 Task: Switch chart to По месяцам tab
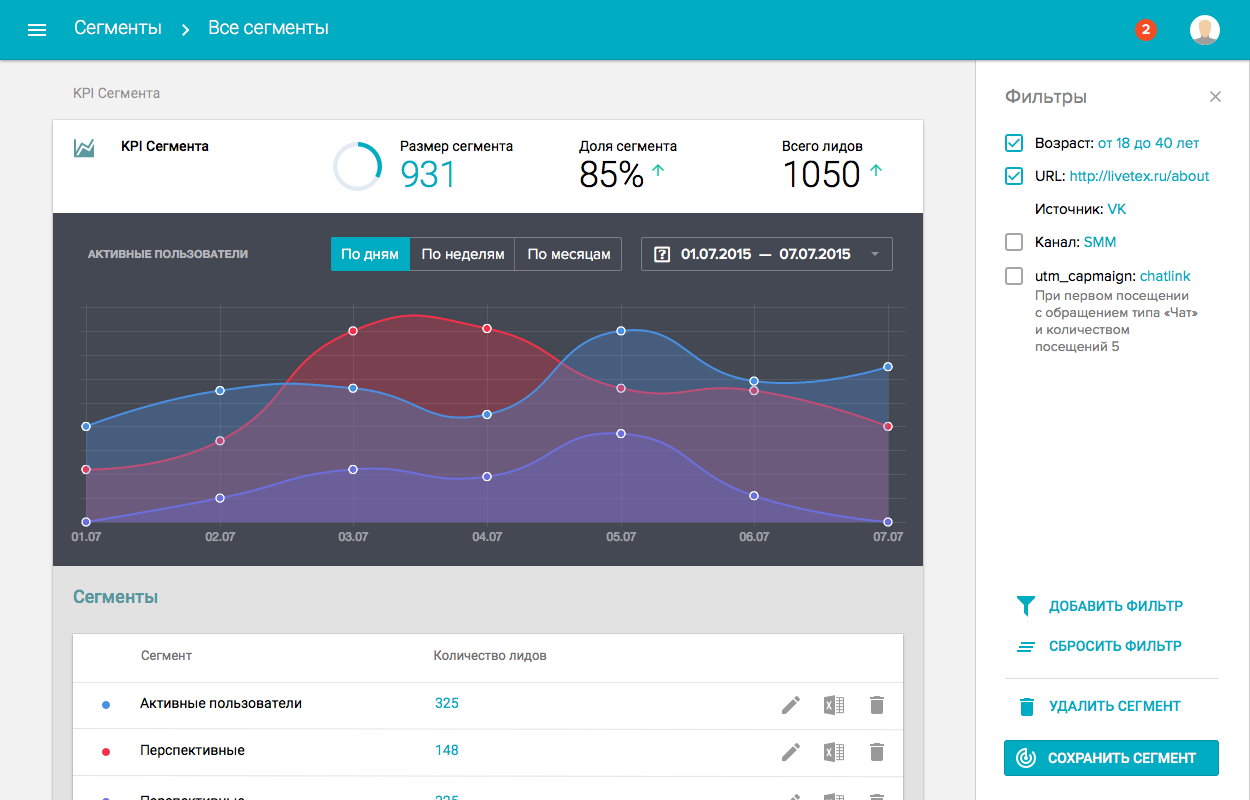(x=569, y=254)
